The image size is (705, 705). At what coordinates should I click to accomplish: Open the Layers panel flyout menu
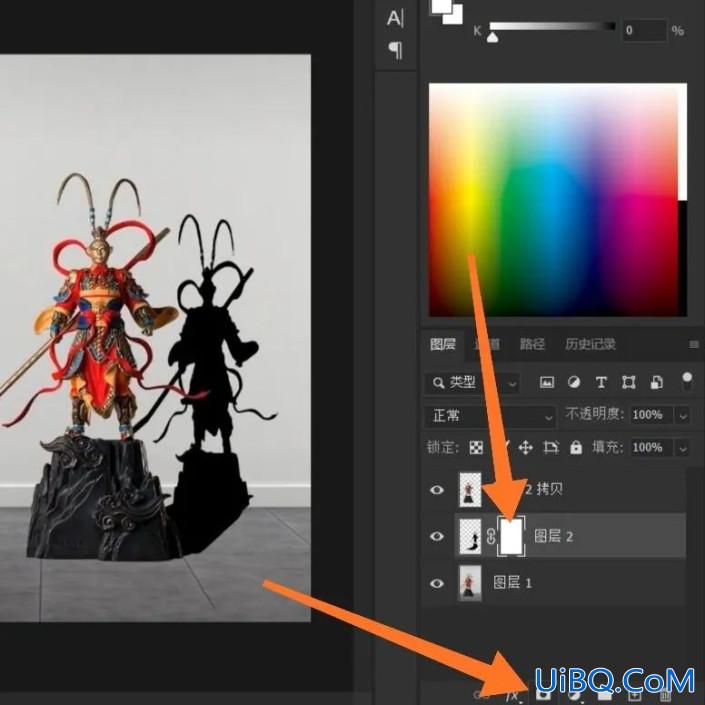694,344
